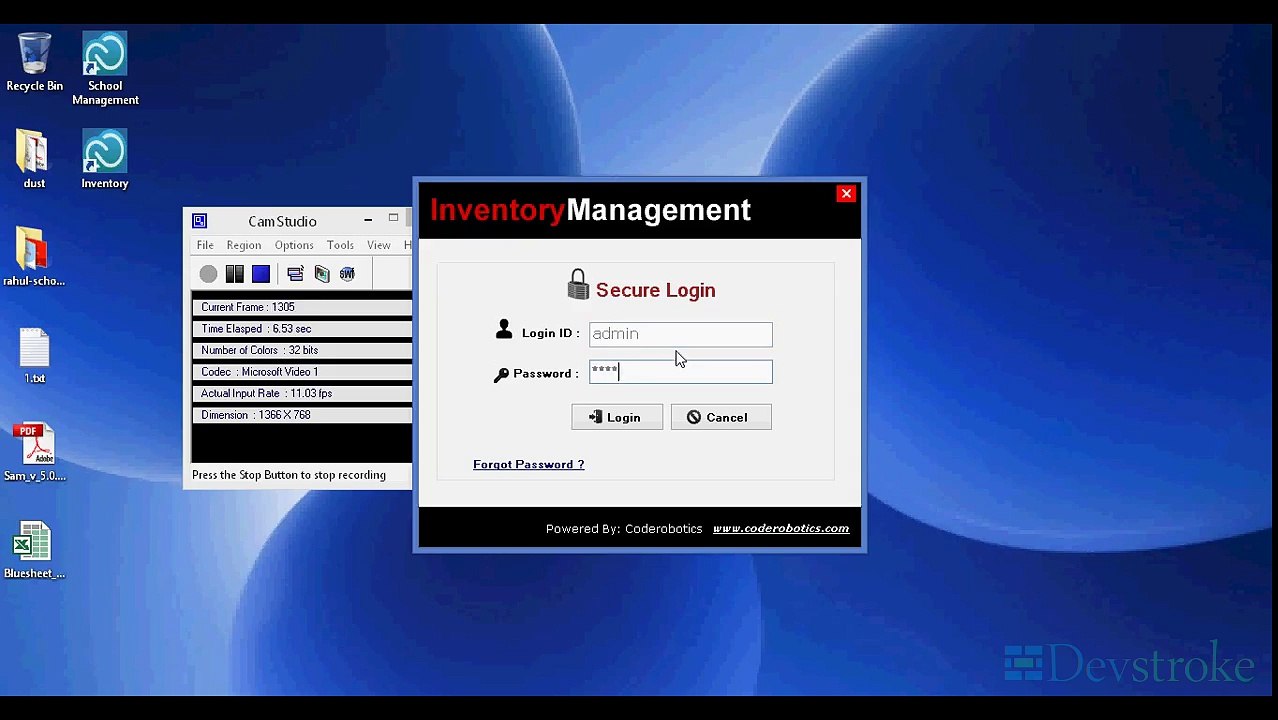Open CamStudio Tools menu

[x=340, y=245]
